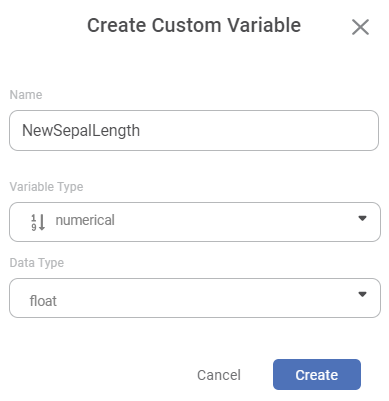The width and height of the screenshot is (389, 401).
Task: Click the Variable Type label
Action: [x=46, y=187]
